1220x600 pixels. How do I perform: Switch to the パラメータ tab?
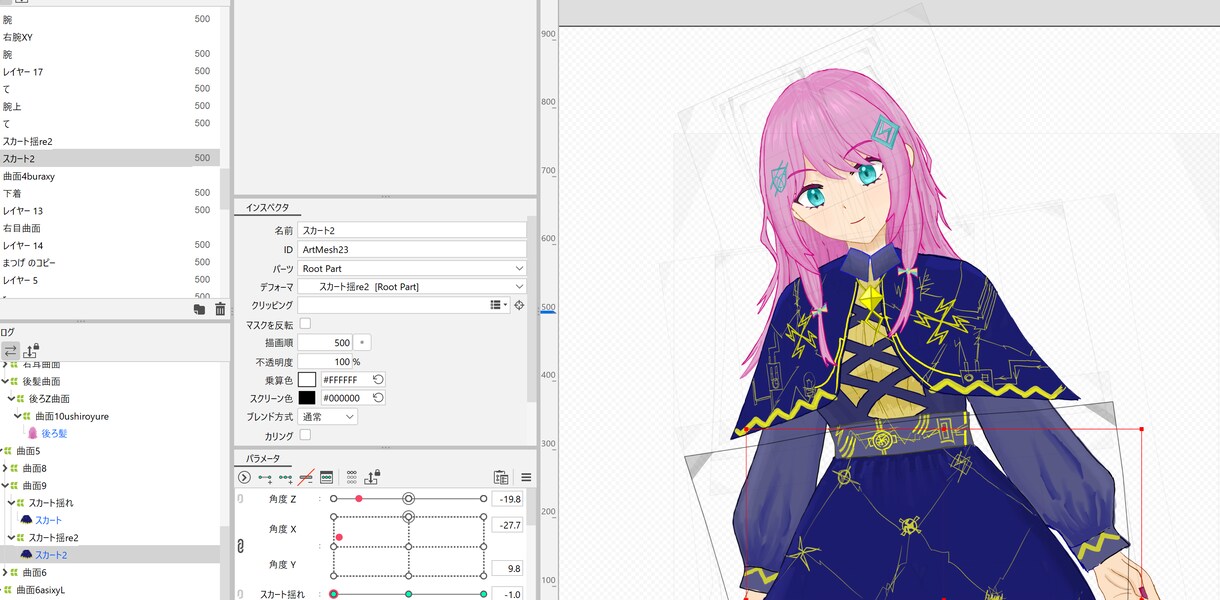(x=265, y=458)
